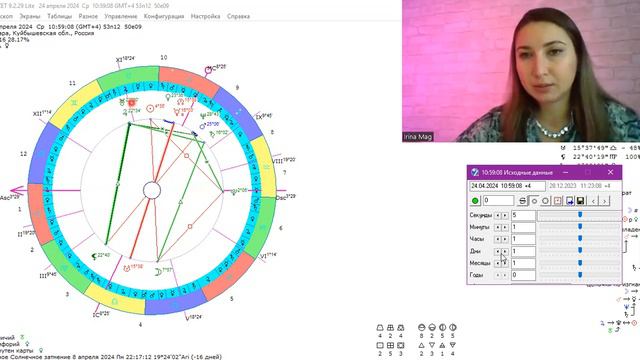Increase Дни with right step arrow
The width and height of the screenshot is (640, 360).
pyautogui.click(x=505, y=251)
